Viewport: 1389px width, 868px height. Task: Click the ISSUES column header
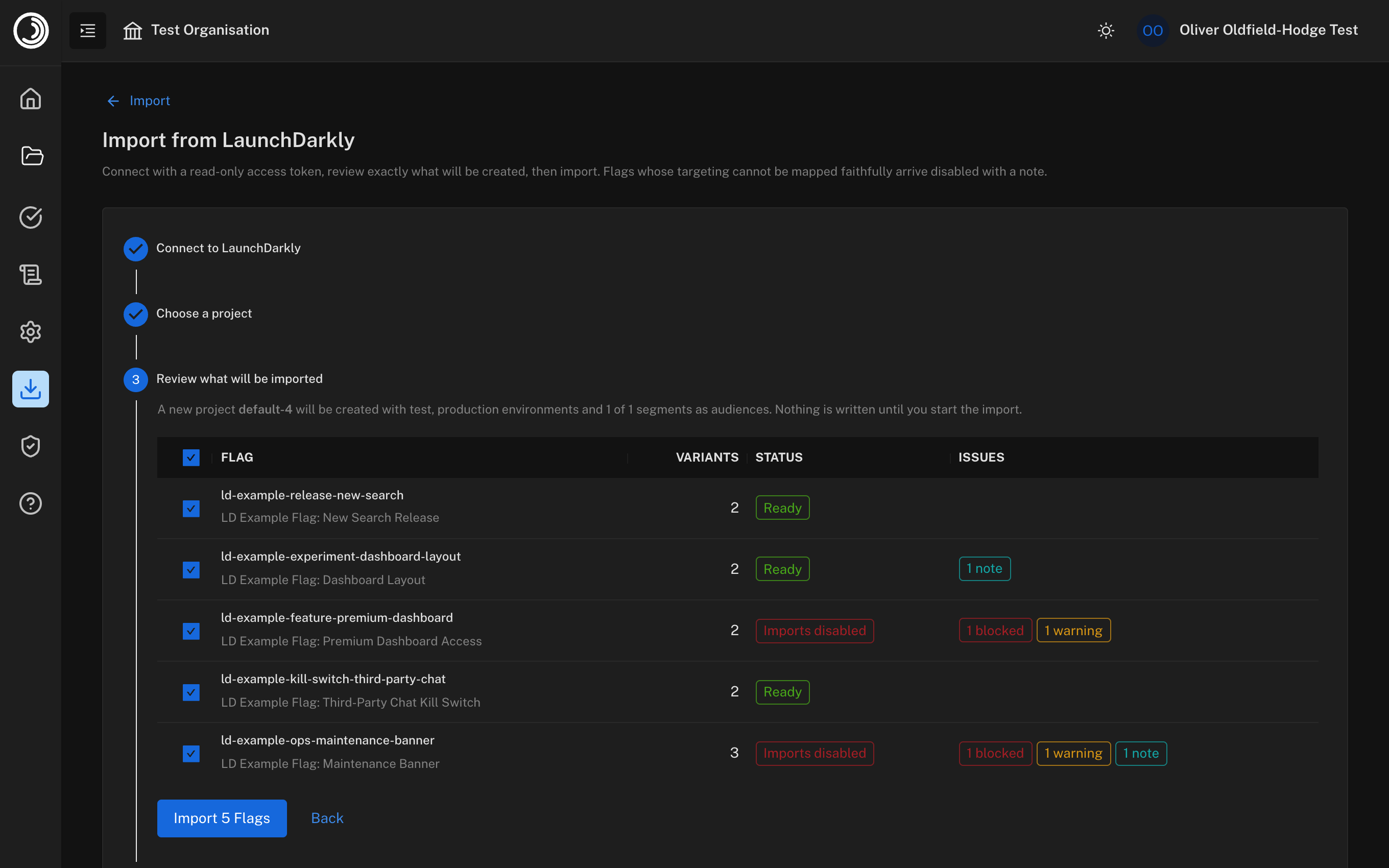[x=981, y=457]
